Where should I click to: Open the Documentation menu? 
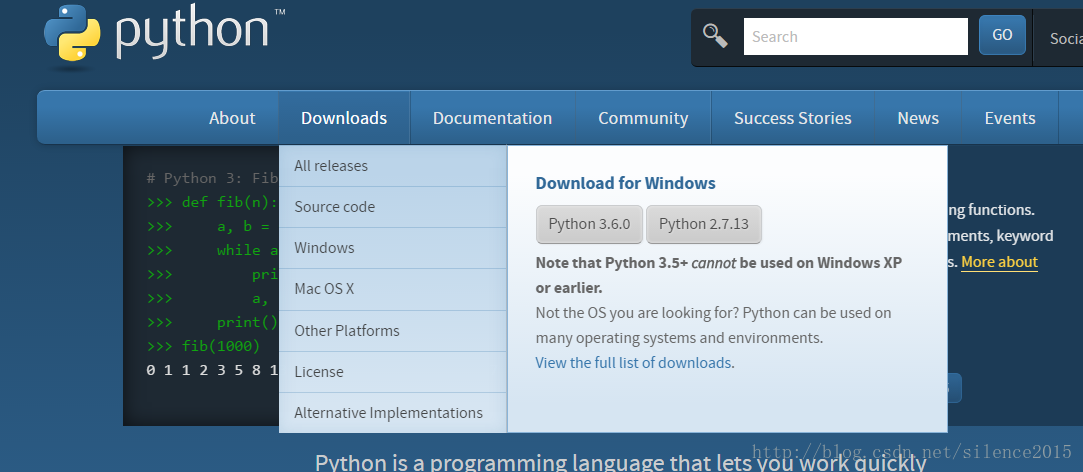pyautogui.click(x=492, y=118)
